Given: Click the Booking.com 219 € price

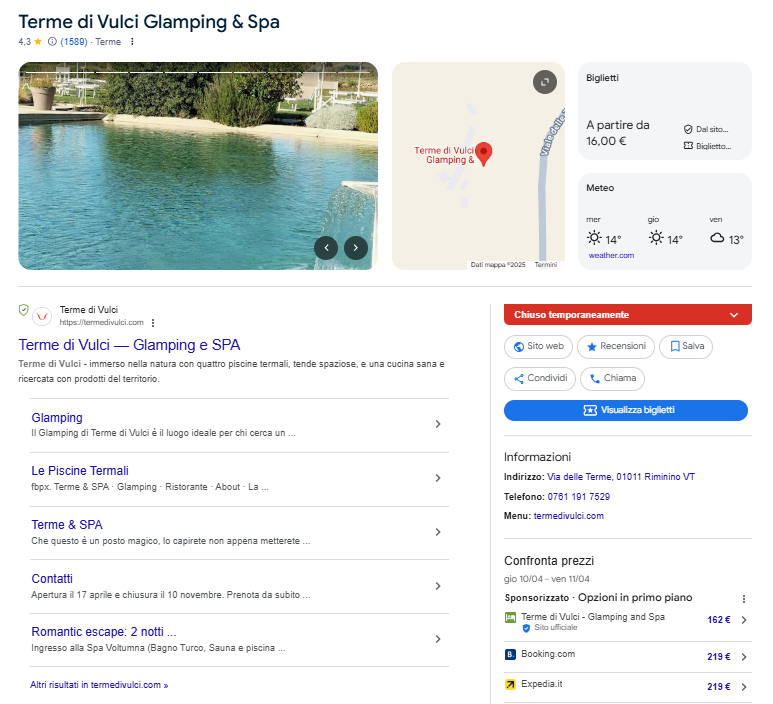Looking at the screenshot, I should [718, 657].
